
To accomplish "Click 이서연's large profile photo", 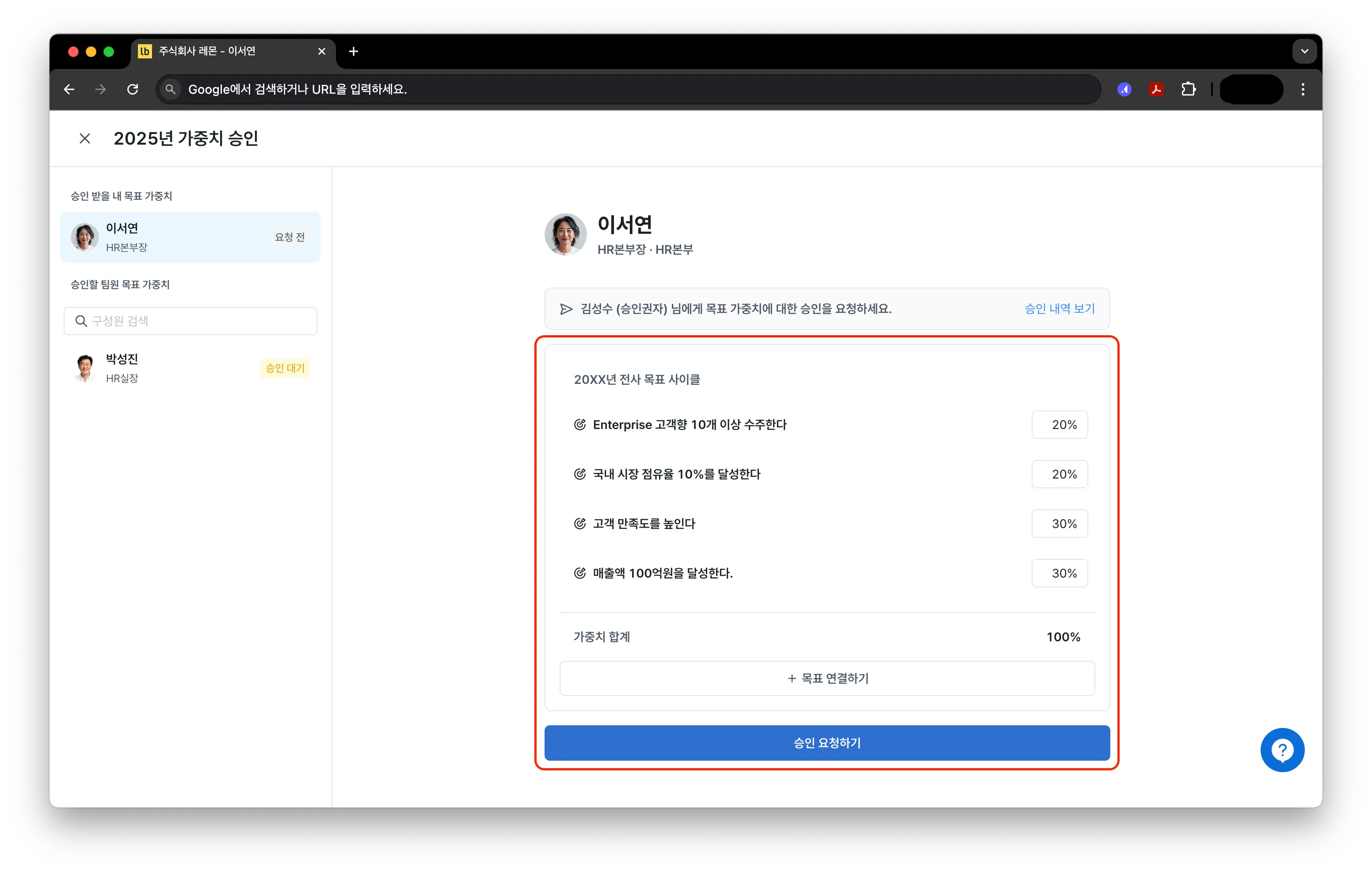I will tap(565, 234).
